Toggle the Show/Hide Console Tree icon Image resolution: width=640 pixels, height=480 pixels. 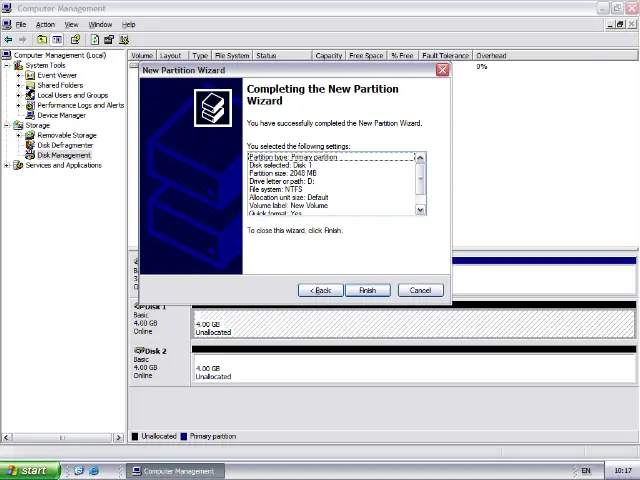[57, 40]
